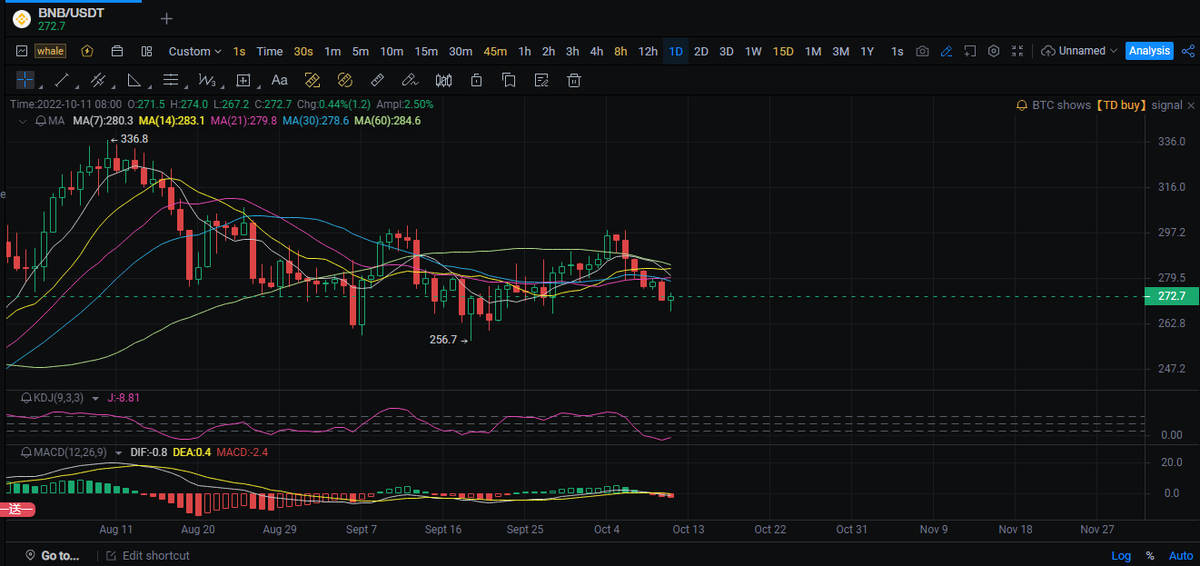
Task: Select the parallel channel tool
Action: pyautogui.click(x=97, y=80)
